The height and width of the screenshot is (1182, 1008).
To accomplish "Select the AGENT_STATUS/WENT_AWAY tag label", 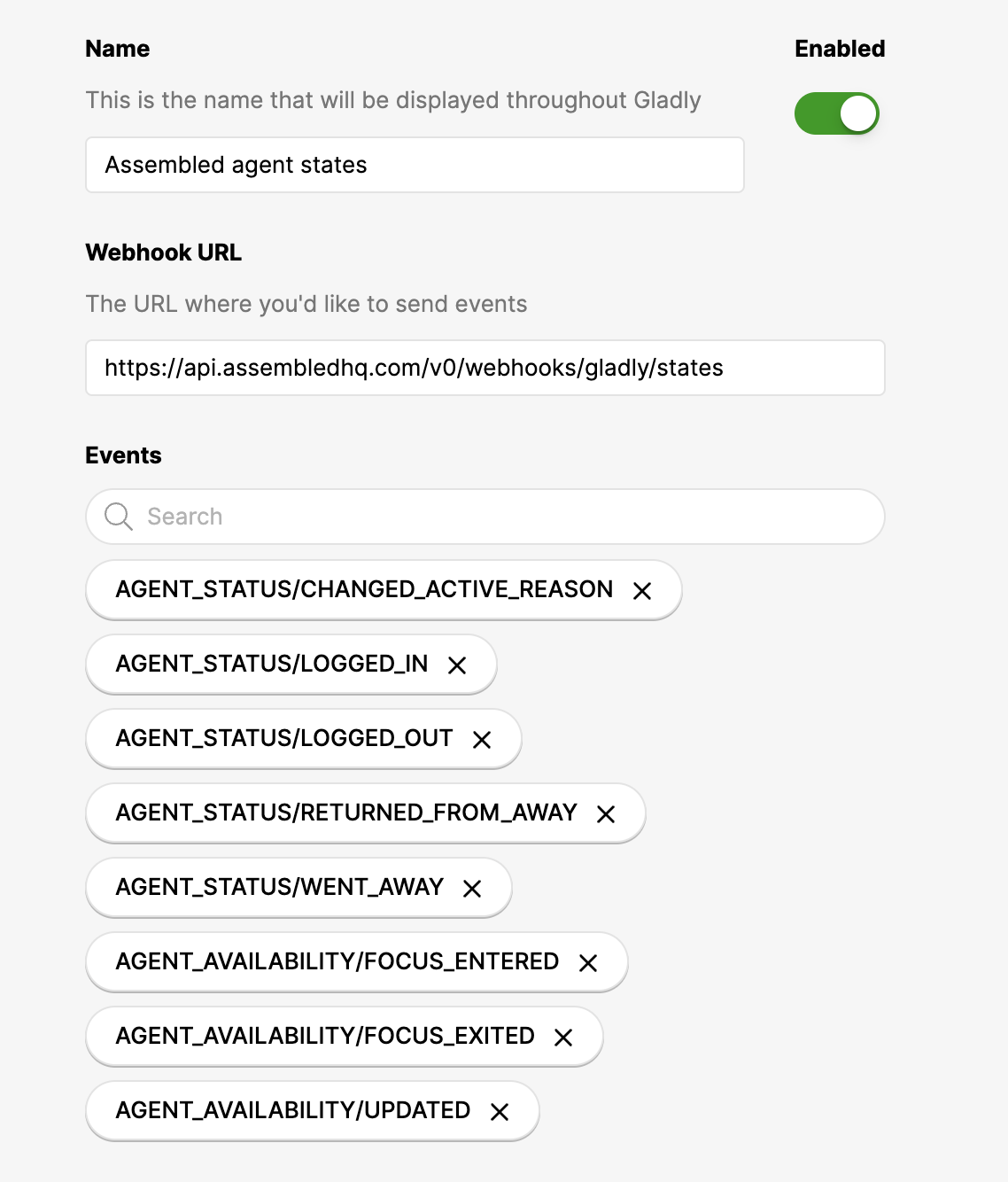I will [x=280, y=887].
